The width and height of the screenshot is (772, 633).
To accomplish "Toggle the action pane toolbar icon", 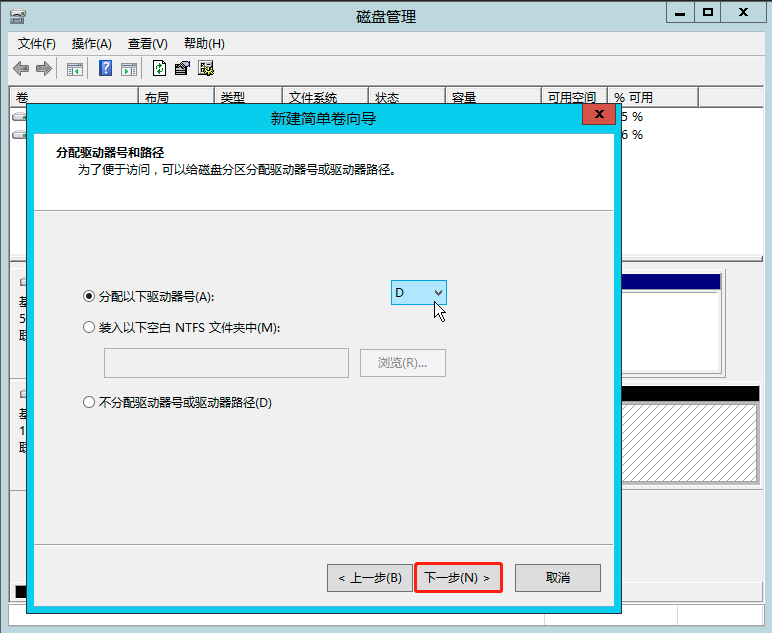I will pyautogui.click(x=129, y=69).
